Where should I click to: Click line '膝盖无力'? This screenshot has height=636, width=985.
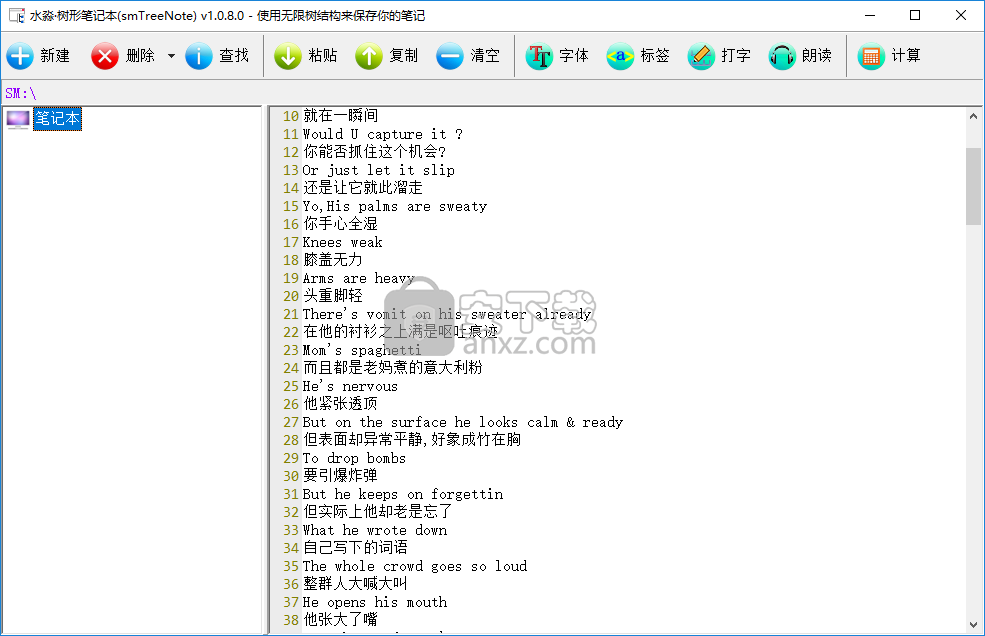click(x=333, y=260)
